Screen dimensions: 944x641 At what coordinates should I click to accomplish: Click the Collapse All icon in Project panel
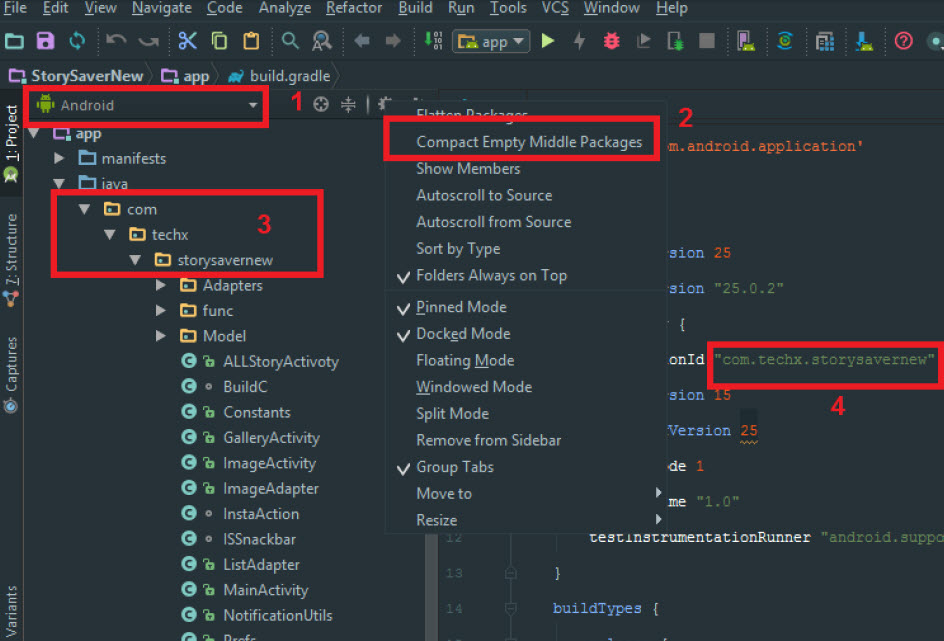pos(348,104)
